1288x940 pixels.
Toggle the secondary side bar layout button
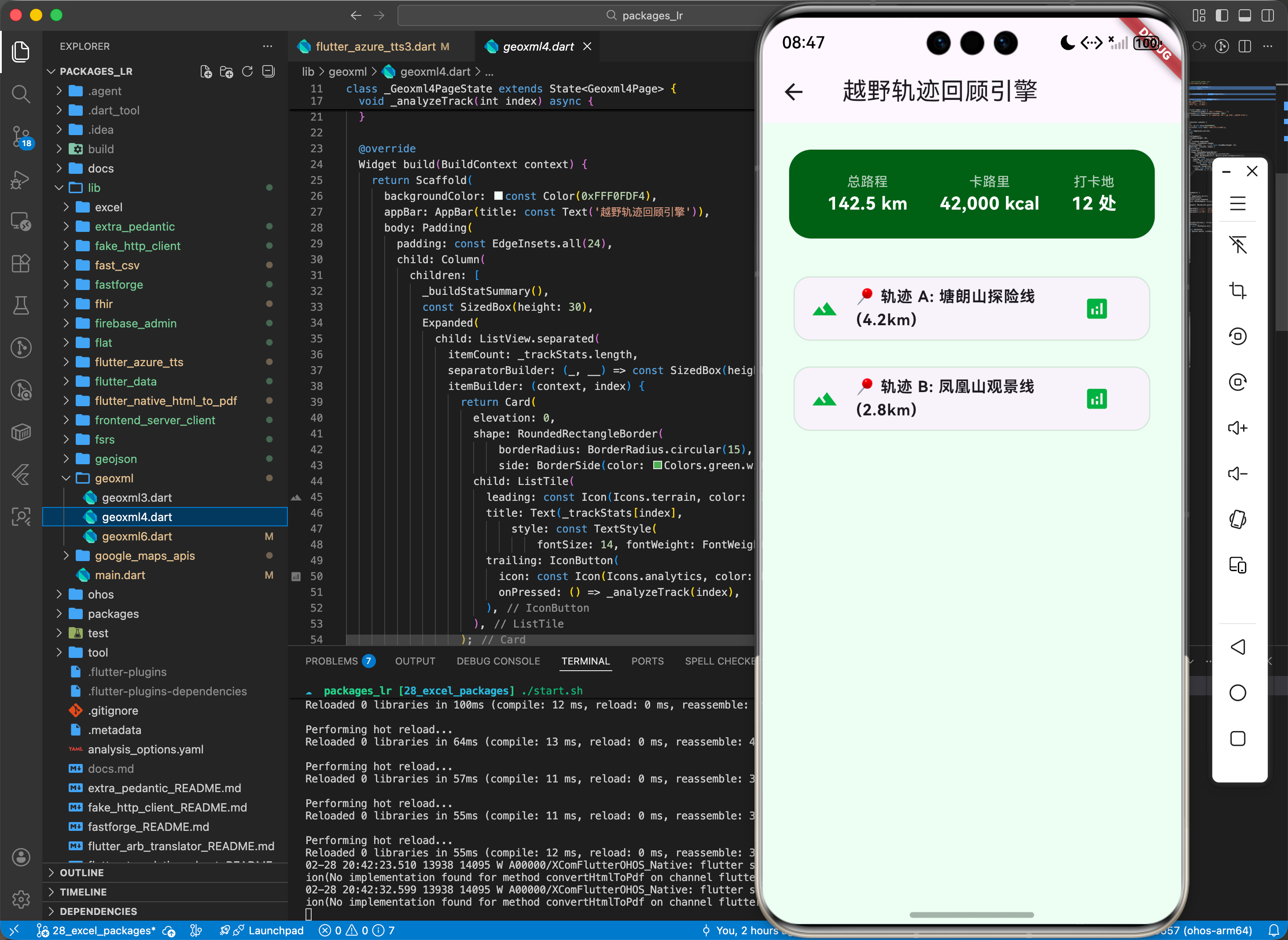pyautogui.click(x=1268, y=15)
